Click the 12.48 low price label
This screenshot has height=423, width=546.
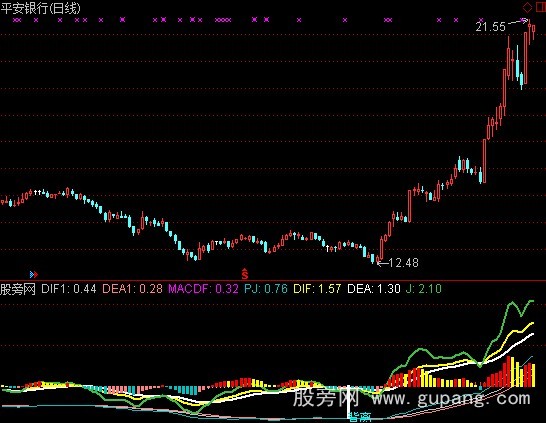403,263
